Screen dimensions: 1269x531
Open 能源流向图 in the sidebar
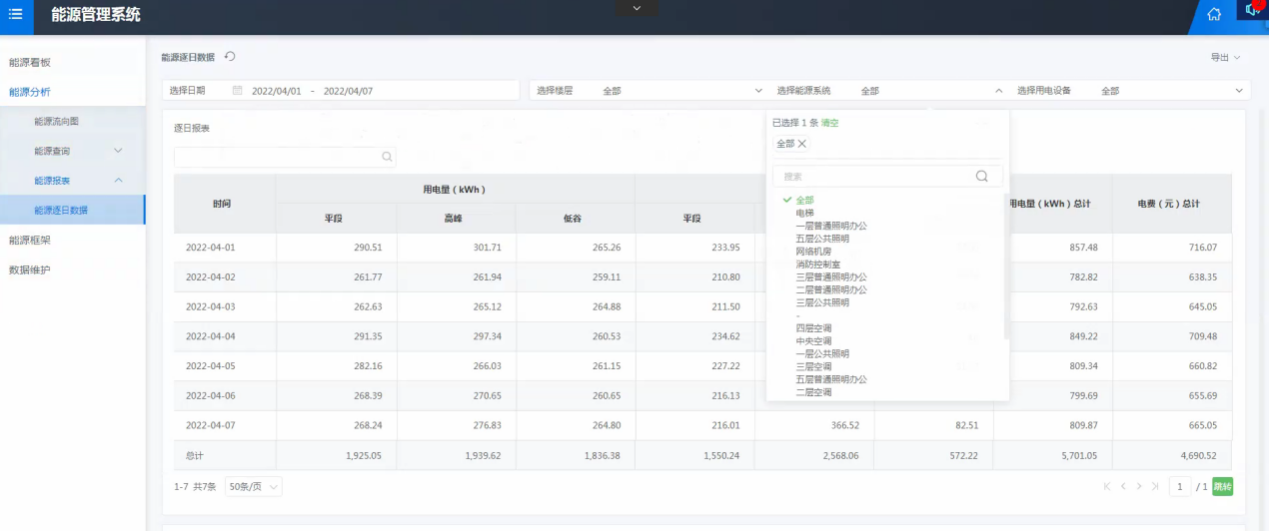pos(56,121)
